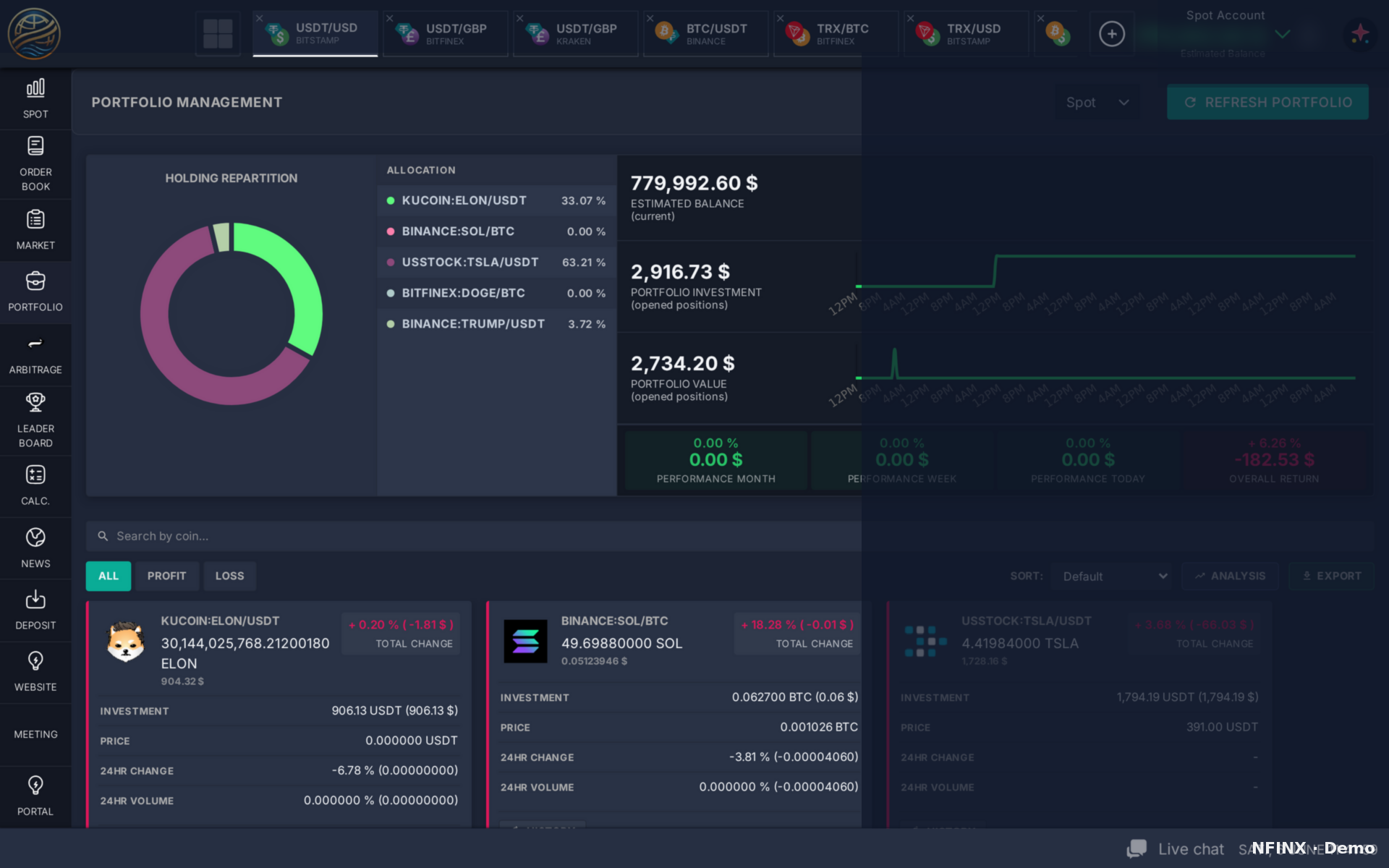1389x868 pixels.
Task: Click the green ELON allocation color dot
Action: (x=391, y=200)
